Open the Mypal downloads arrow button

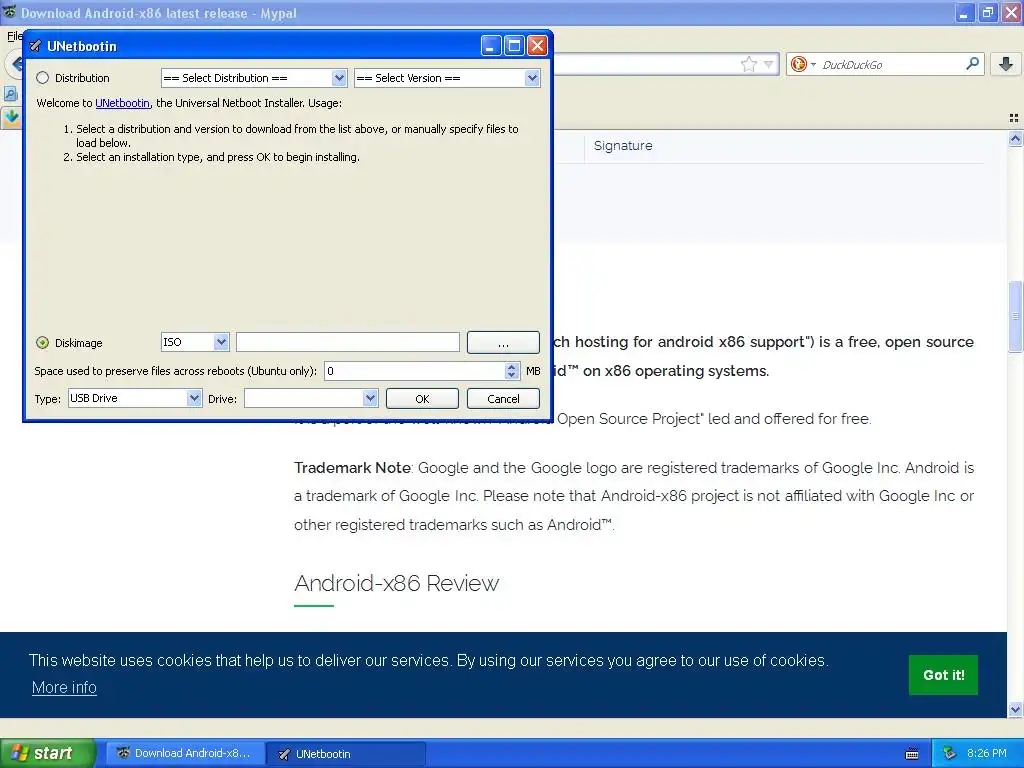(x=1006, y=64)
